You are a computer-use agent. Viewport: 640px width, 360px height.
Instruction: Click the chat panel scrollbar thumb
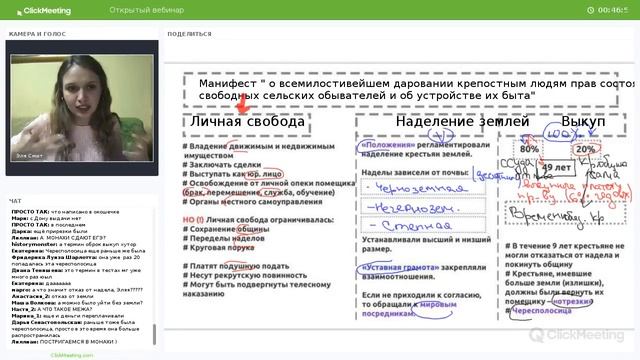(154, 334)
